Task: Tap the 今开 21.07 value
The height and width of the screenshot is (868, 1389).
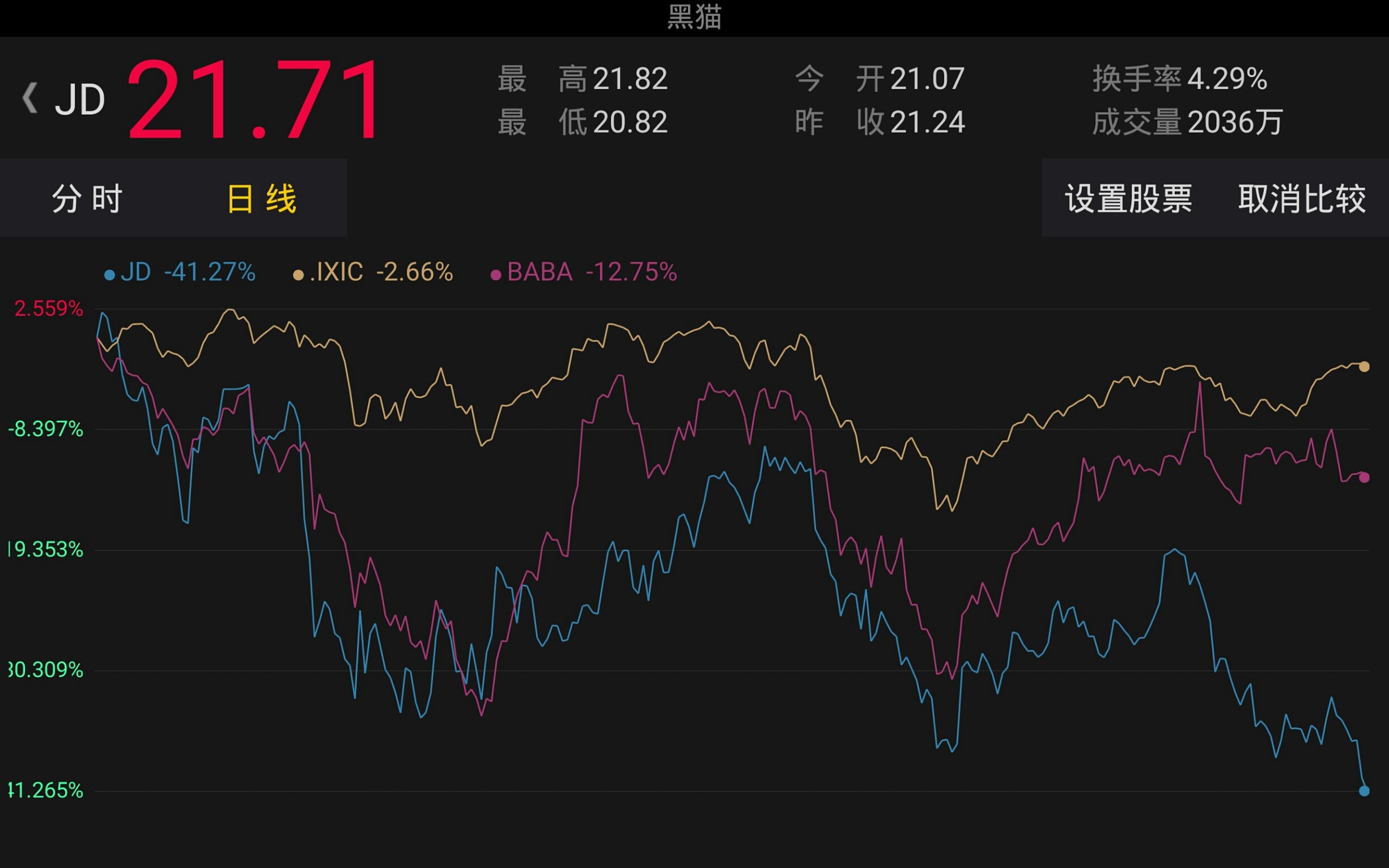Action: (927, 79)
